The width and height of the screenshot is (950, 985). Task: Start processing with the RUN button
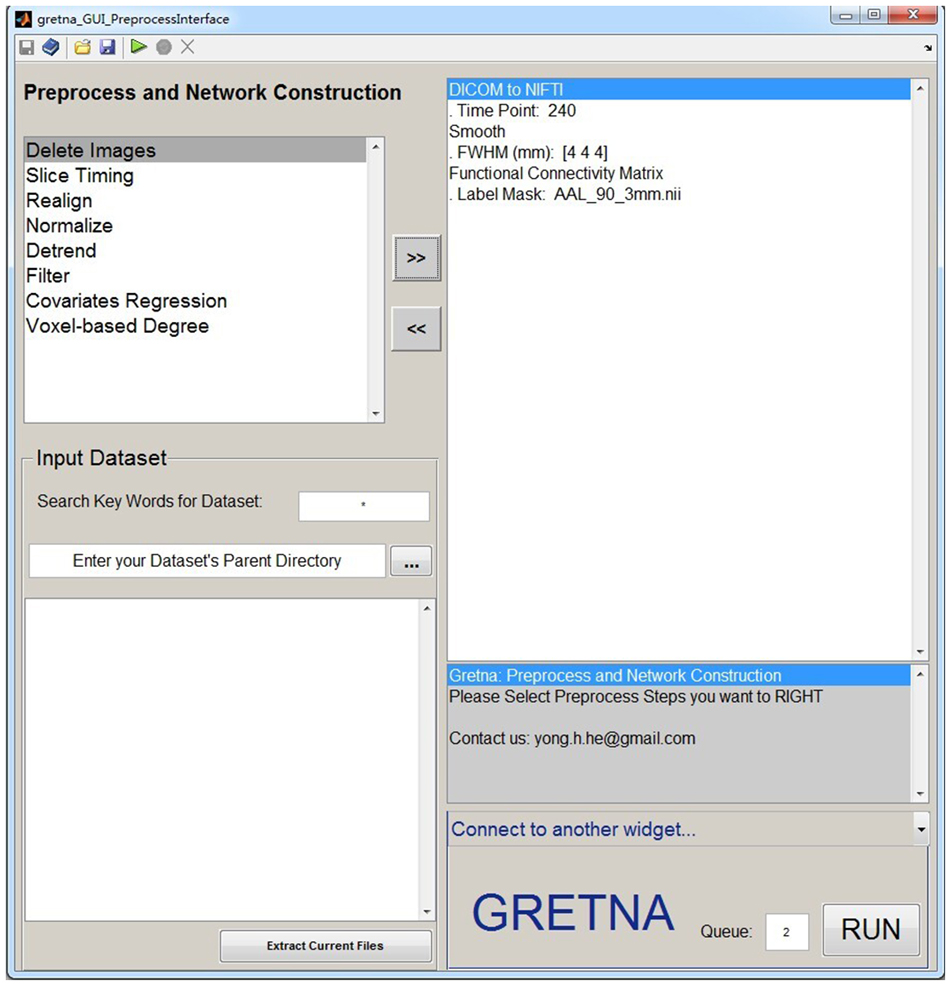[871, 929]
